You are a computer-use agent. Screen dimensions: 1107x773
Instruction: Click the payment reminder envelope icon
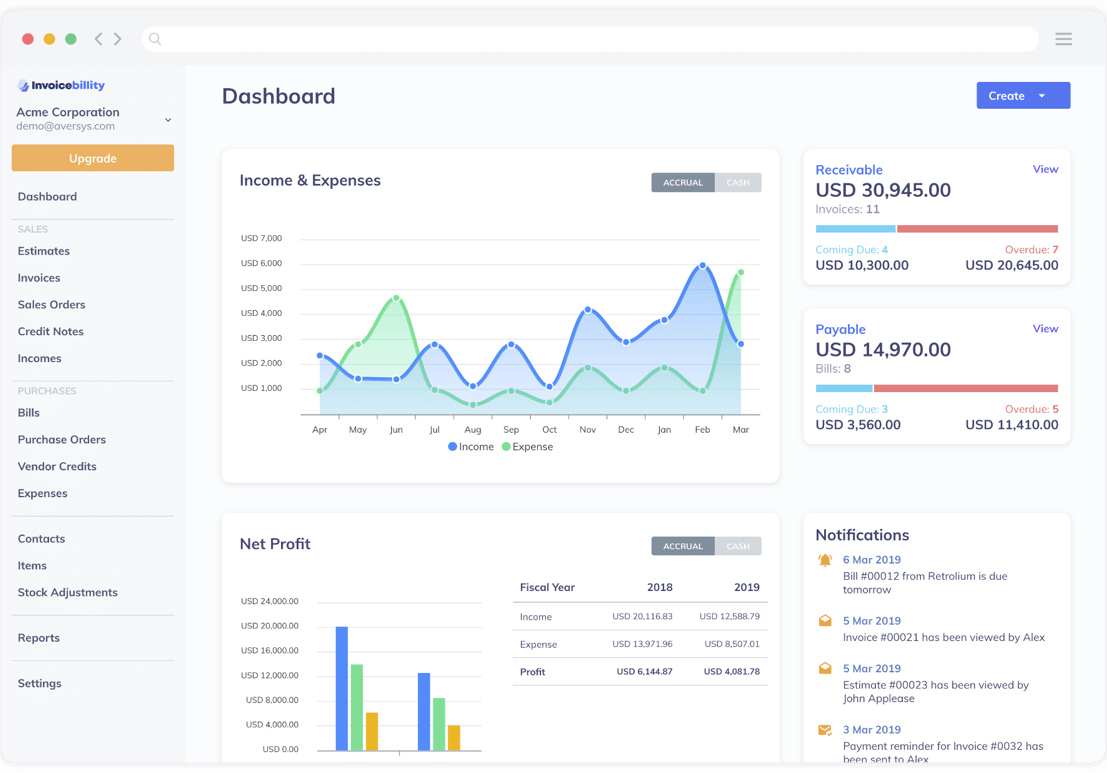[825, 730]
